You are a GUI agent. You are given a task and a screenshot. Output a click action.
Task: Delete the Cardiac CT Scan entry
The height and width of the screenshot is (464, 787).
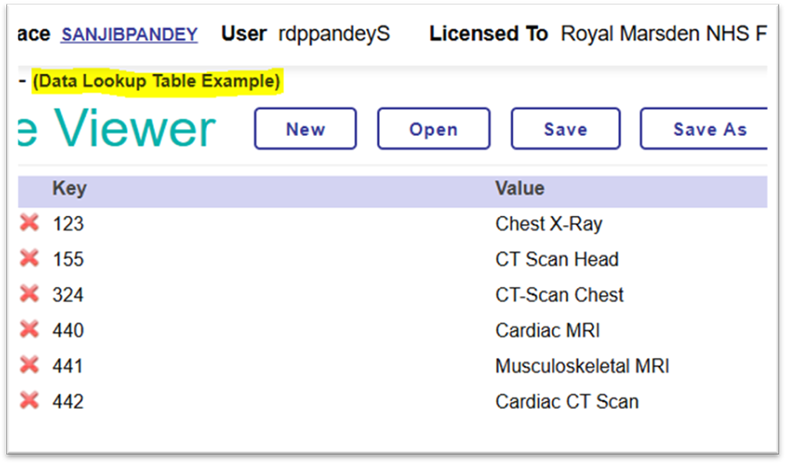point(29,401)
